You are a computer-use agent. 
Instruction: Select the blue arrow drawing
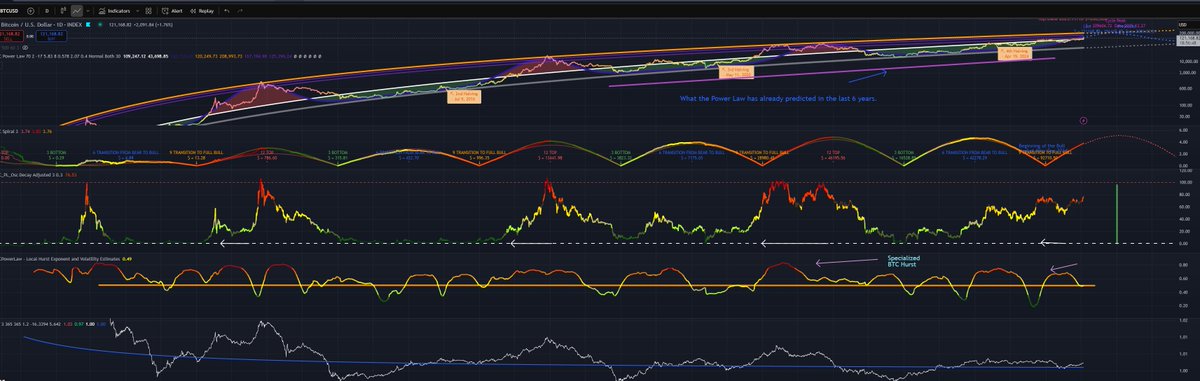(868, 76)
